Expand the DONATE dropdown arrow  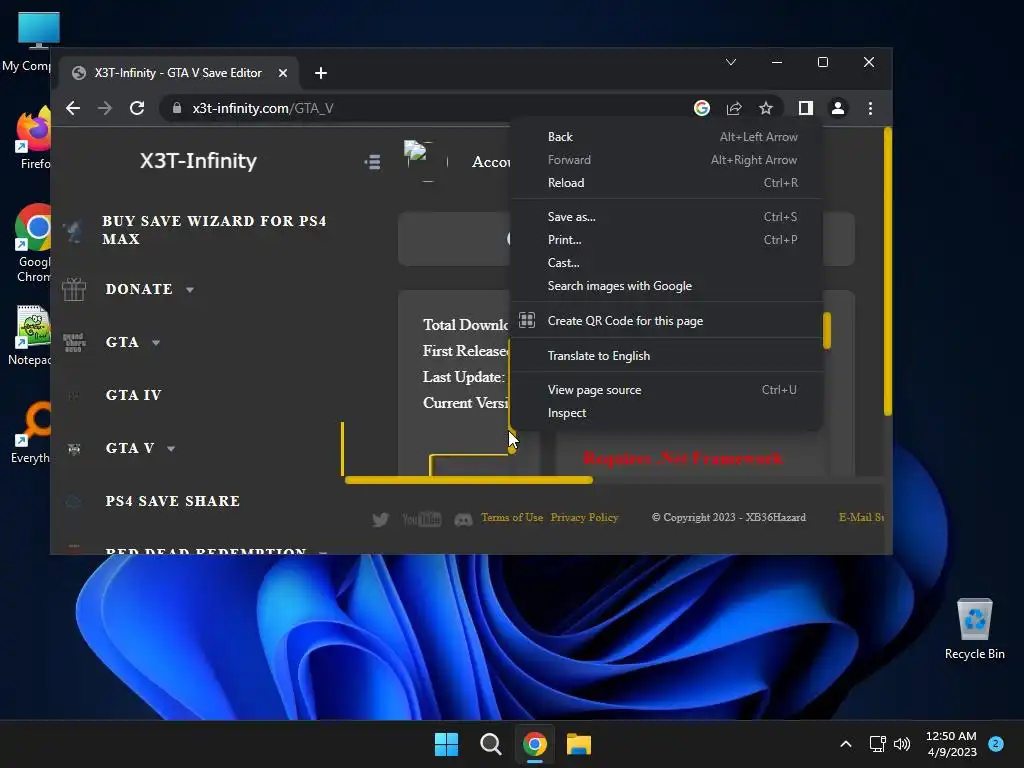pos(189,290)
